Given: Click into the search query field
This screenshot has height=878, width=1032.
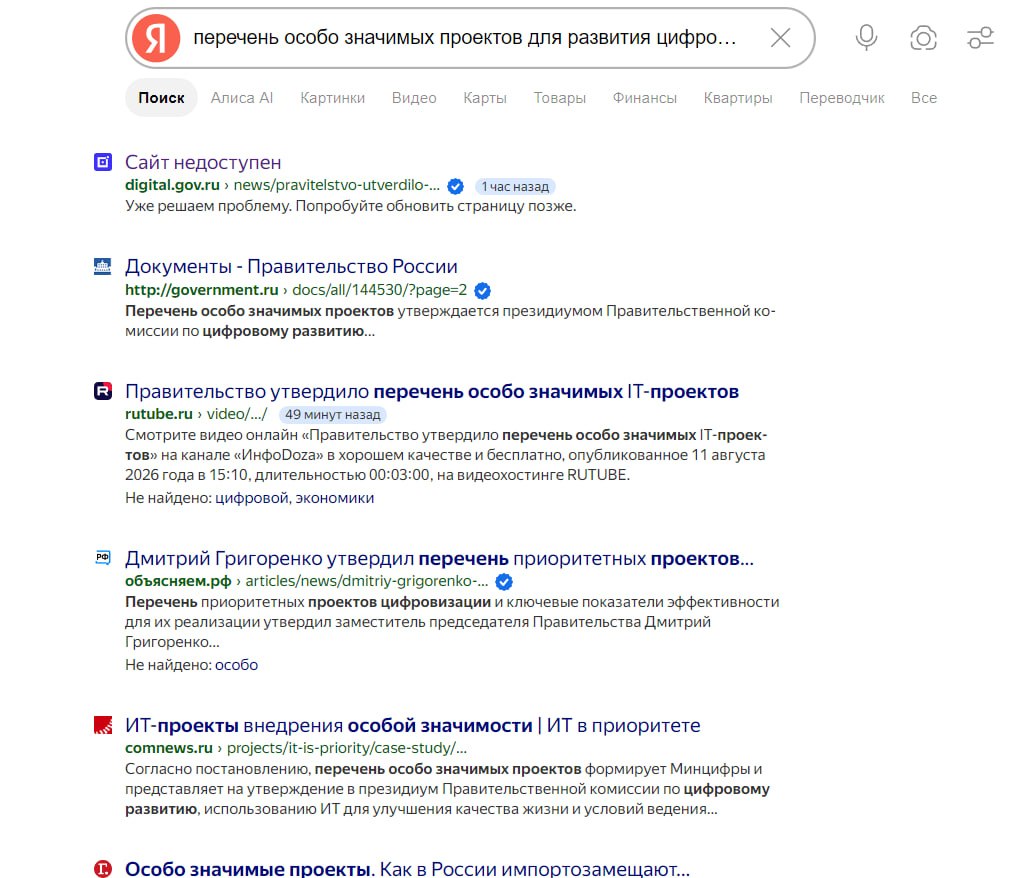Looking at the screenshot, I should coord(465,38).
